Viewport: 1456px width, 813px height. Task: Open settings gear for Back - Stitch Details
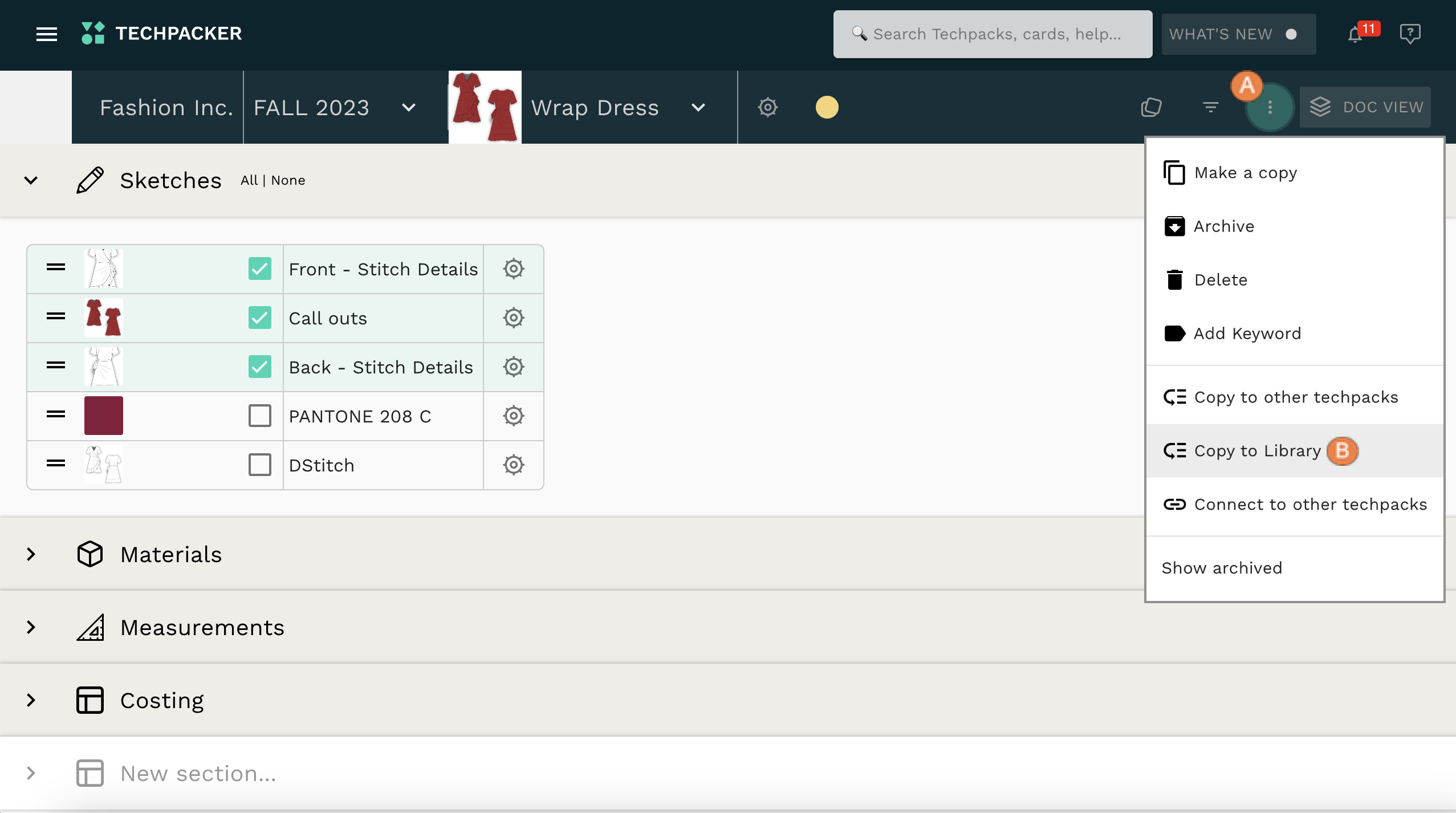click(514, 367)
